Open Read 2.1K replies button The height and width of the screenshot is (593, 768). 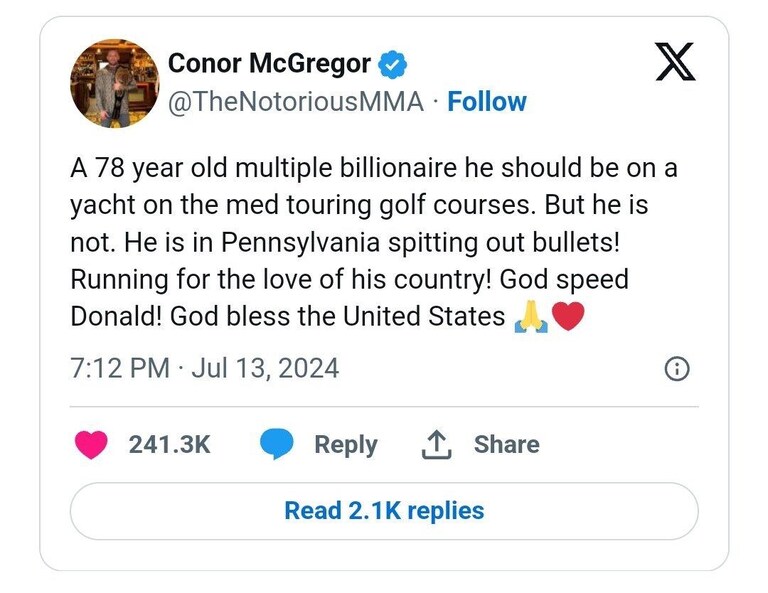384,511
